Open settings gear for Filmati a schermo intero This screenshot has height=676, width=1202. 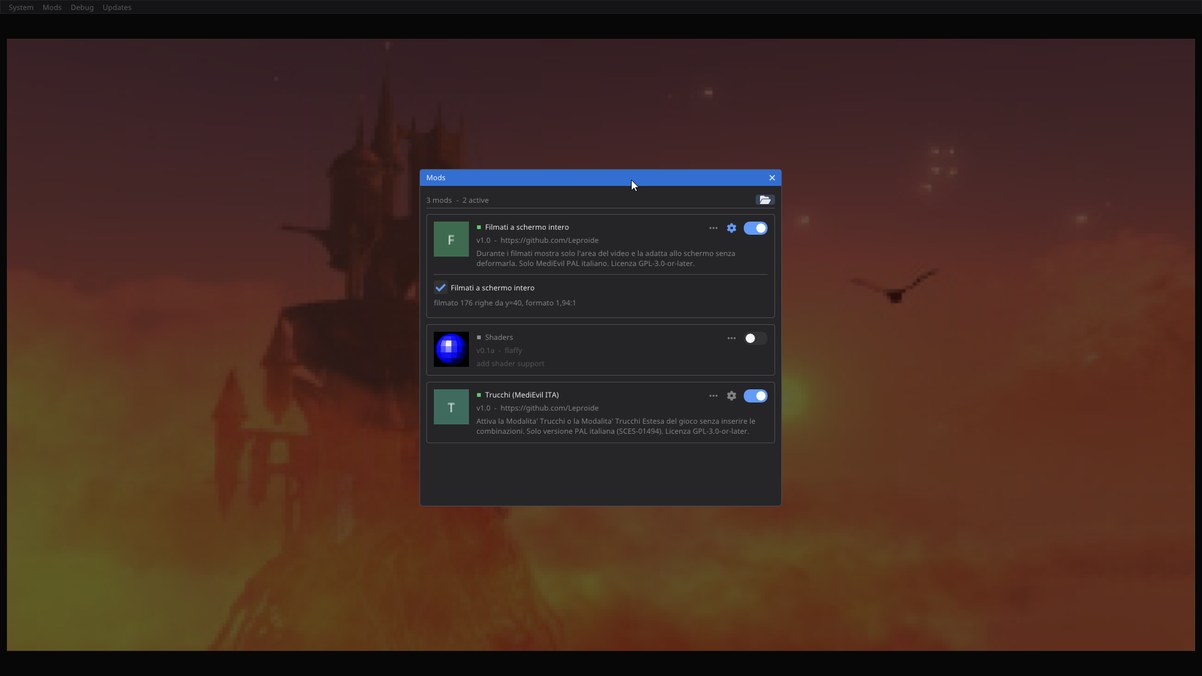pyautogui.click(x=731, y=228)
